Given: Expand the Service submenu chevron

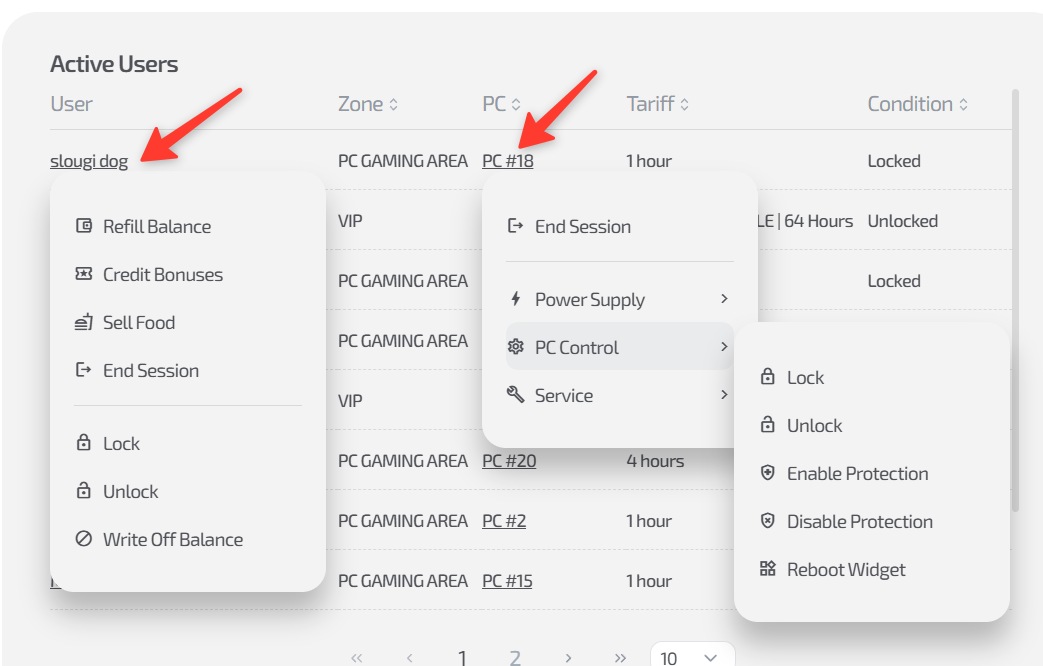Looking at the screenshot, I should 724,395.
